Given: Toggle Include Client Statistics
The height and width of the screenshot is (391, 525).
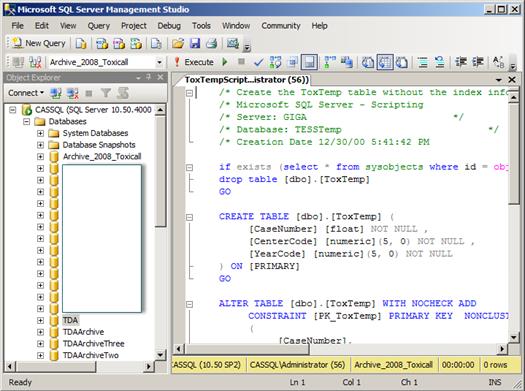Looking at the screenshot, I should 347,62.
